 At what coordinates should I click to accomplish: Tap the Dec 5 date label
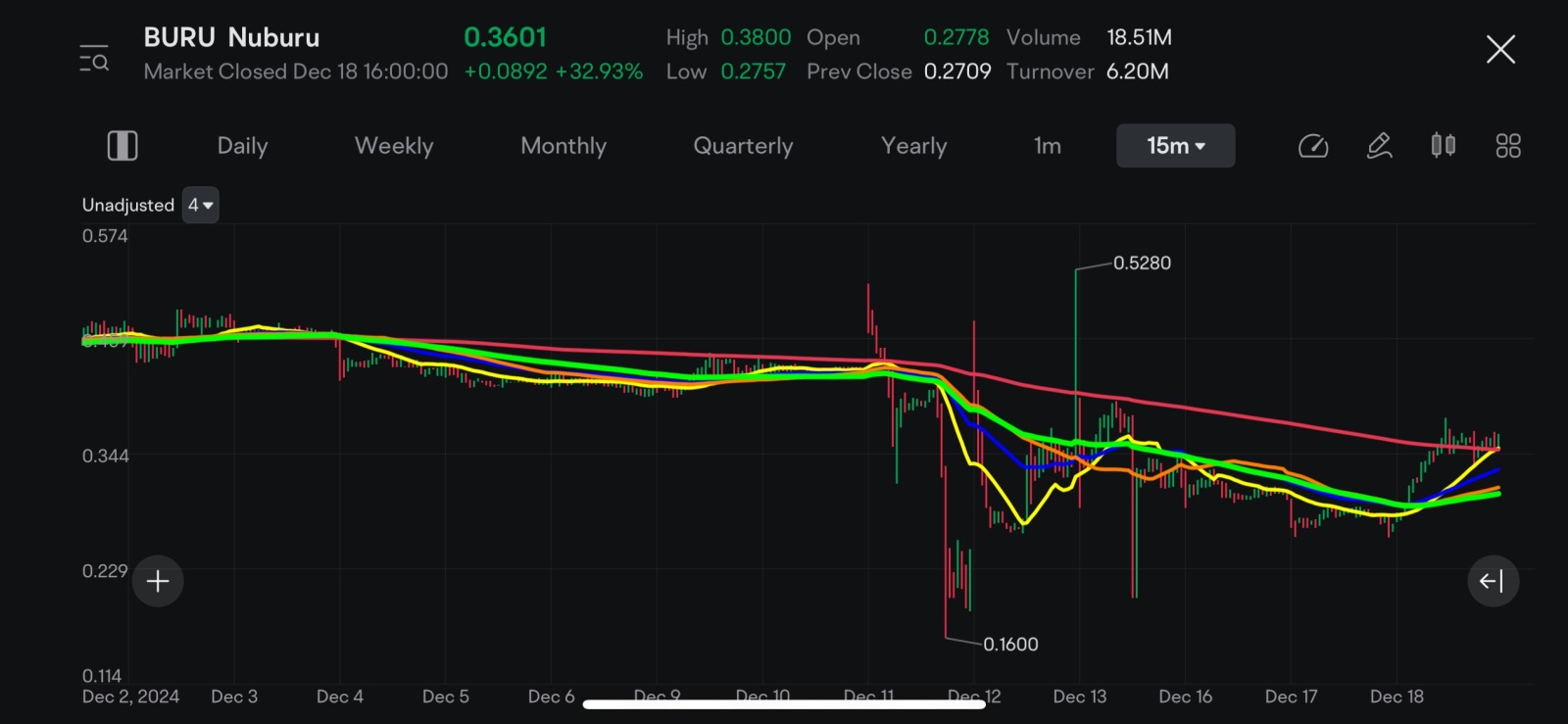click(446, 697)
